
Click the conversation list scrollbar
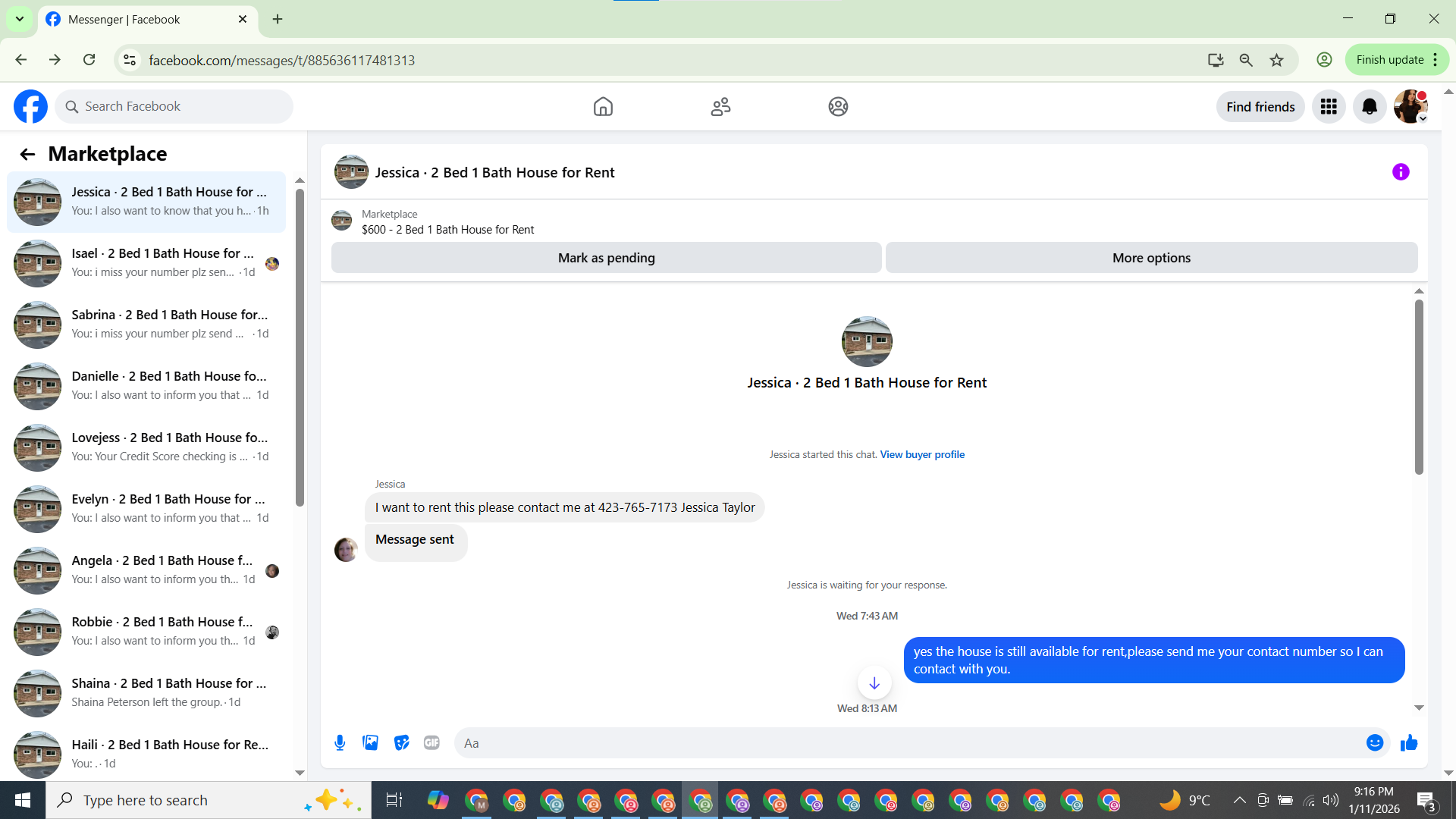click(300, 347)
